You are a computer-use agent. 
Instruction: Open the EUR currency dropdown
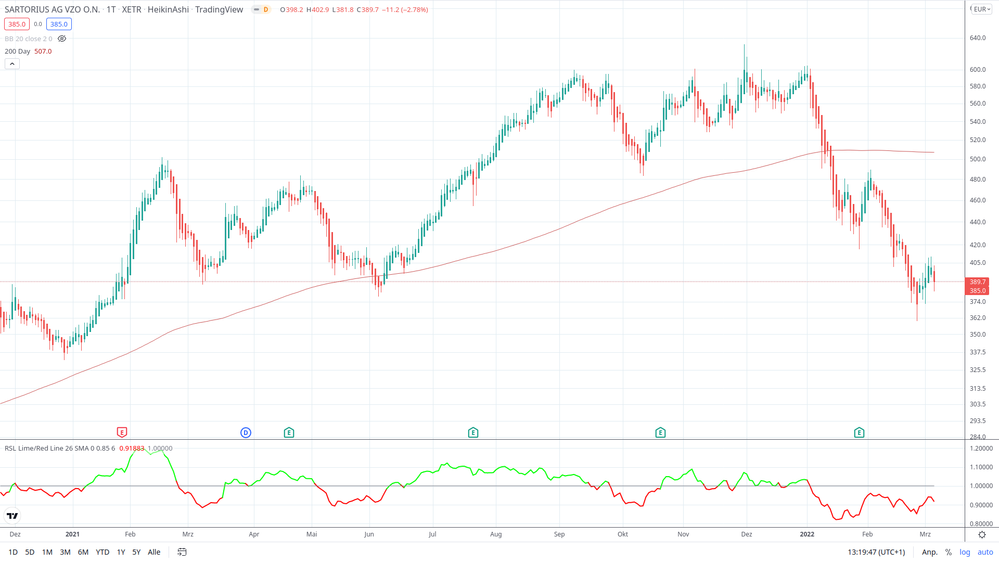coord(981,9)
